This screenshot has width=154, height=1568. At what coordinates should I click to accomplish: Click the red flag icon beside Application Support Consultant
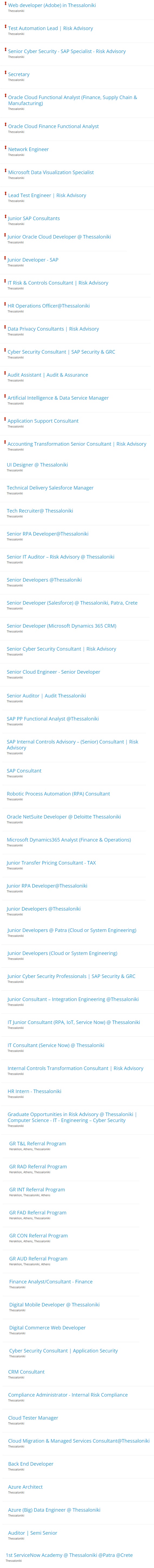pyautogui.click(x=5, y=419)
